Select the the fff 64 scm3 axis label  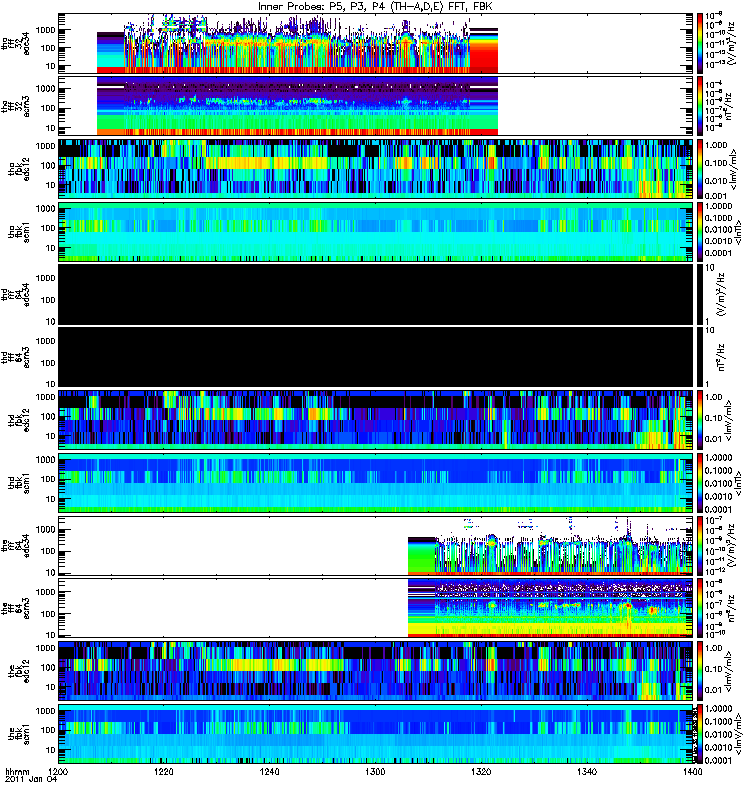16,609
